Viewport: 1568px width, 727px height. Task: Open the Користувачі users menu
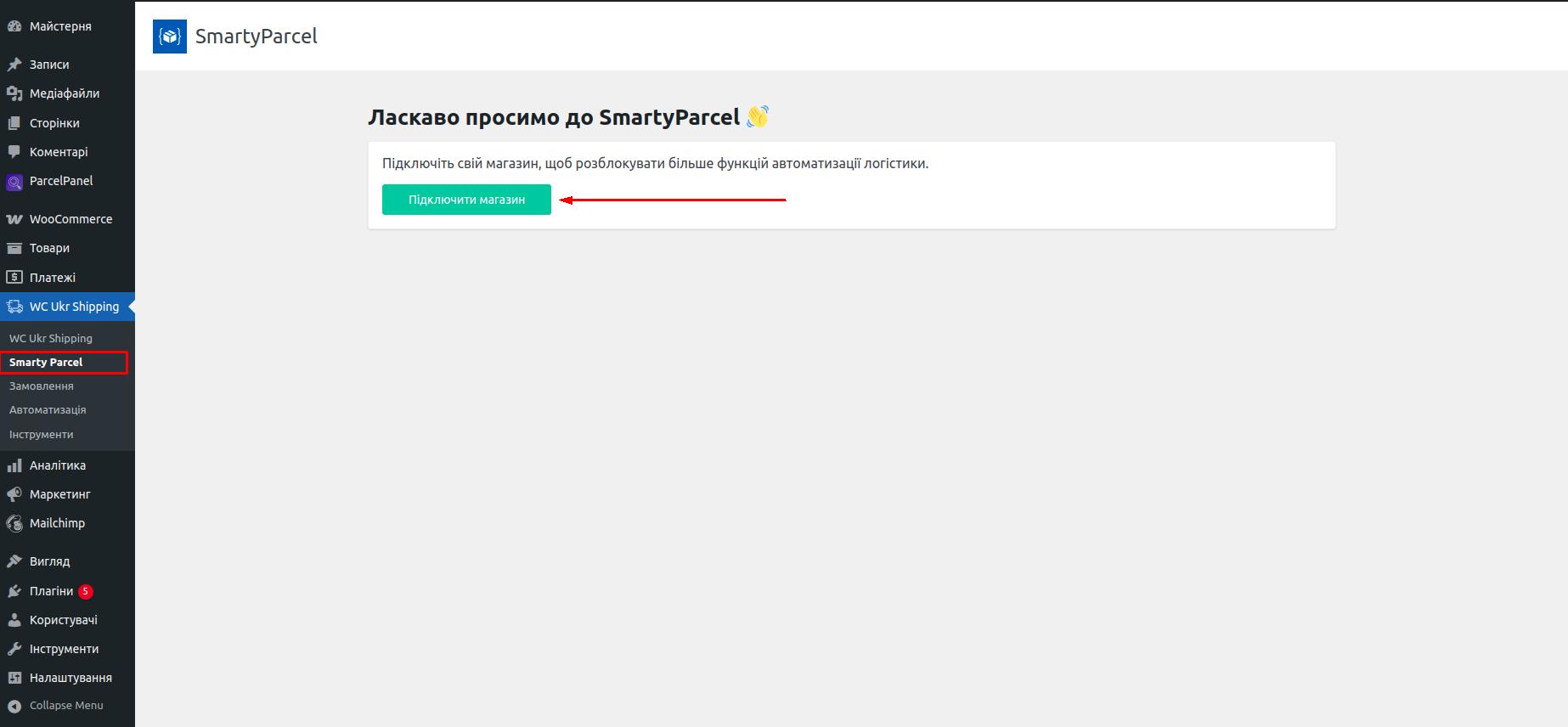(63, 620)
